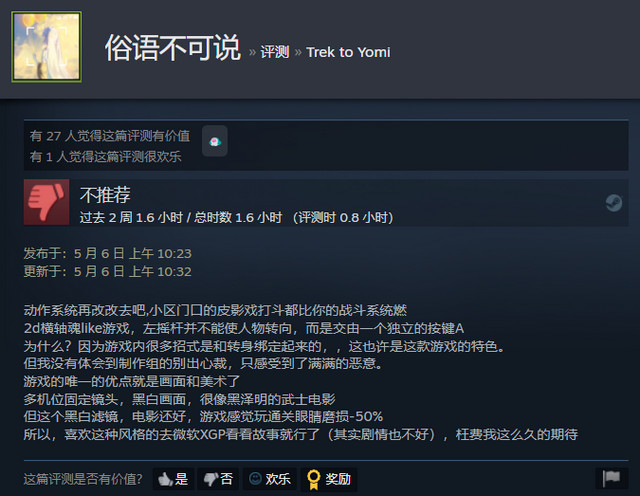Open the Trek to Yomi game link
This screenshot has width=640, height=496.
(348, 52)
